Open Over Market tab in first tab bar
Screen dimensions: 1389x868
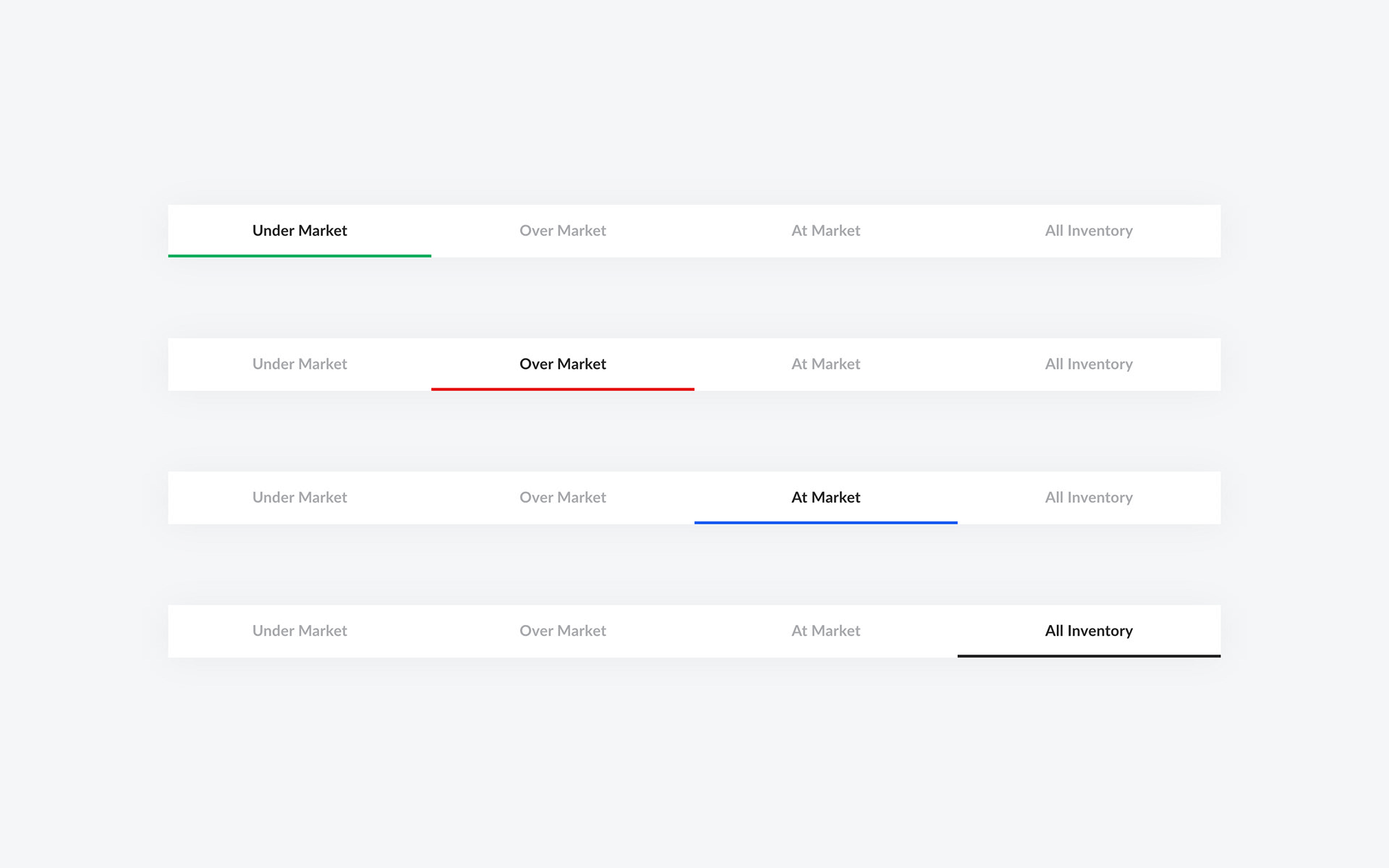[x=563, y=231]
